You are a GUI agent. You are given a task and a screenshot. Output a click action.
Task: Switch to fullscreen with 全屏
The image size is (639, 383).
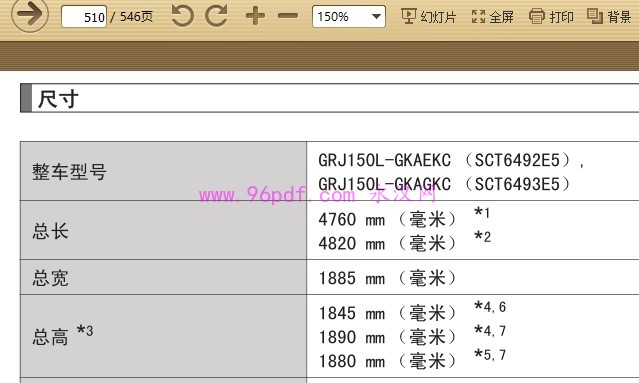coord(493,17)
